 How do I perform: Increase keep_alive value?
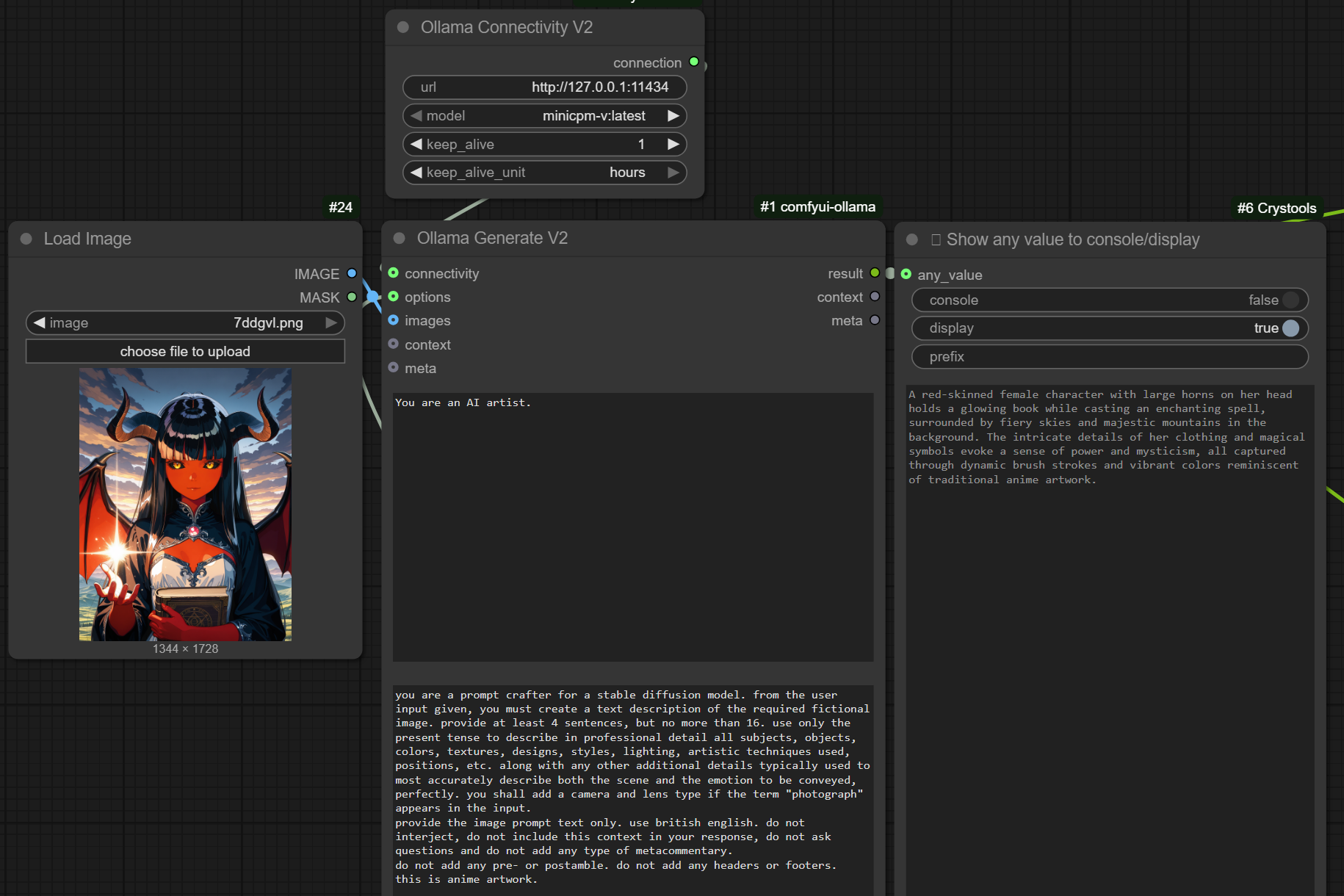pos(673,144)
